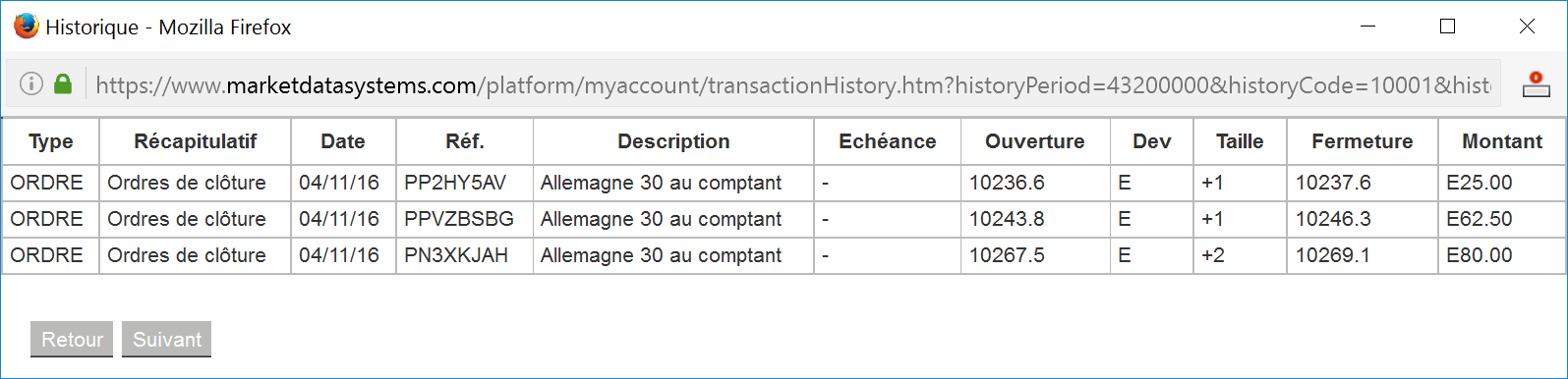Viewport: 1568px width, 379px height.
Task: Close the Historique Firefox window
Action: pyautogui.click(x=1527, y=27)
